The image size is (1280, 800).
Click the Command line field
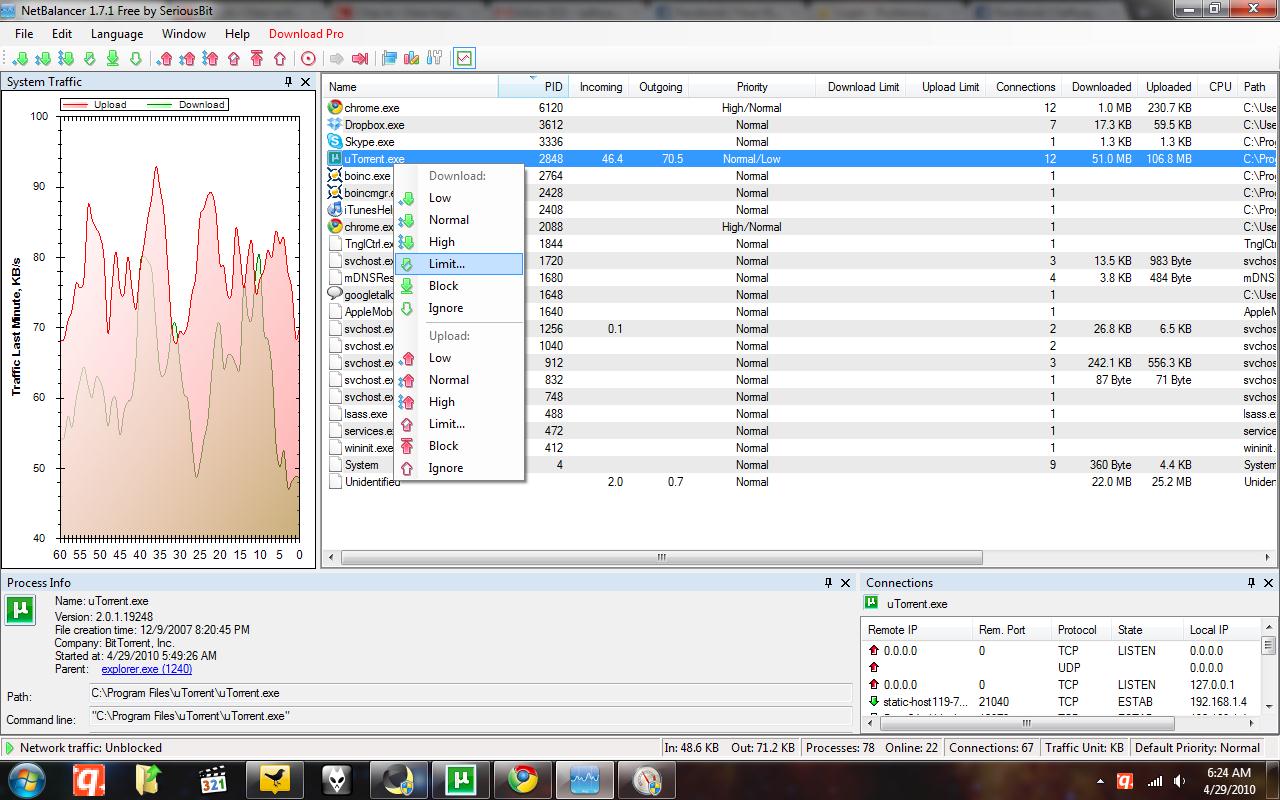coord(470,716)
